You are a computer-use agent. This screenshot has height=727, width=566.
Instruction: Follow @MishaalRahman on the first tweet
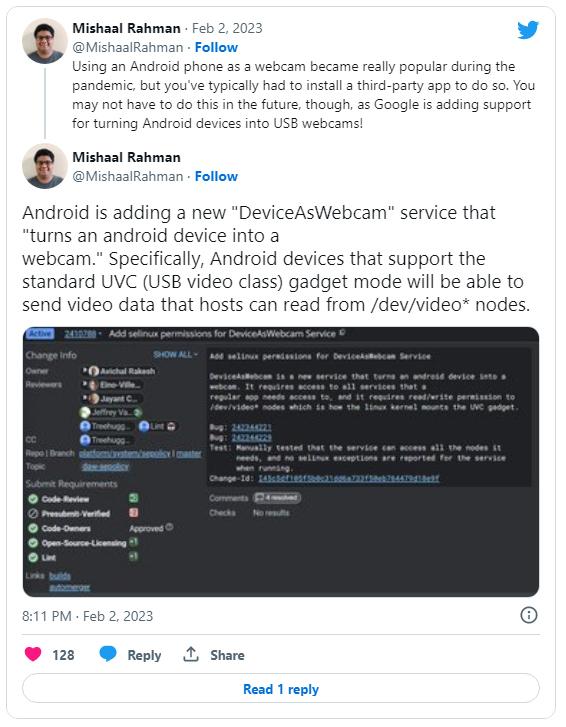(216, 47)
